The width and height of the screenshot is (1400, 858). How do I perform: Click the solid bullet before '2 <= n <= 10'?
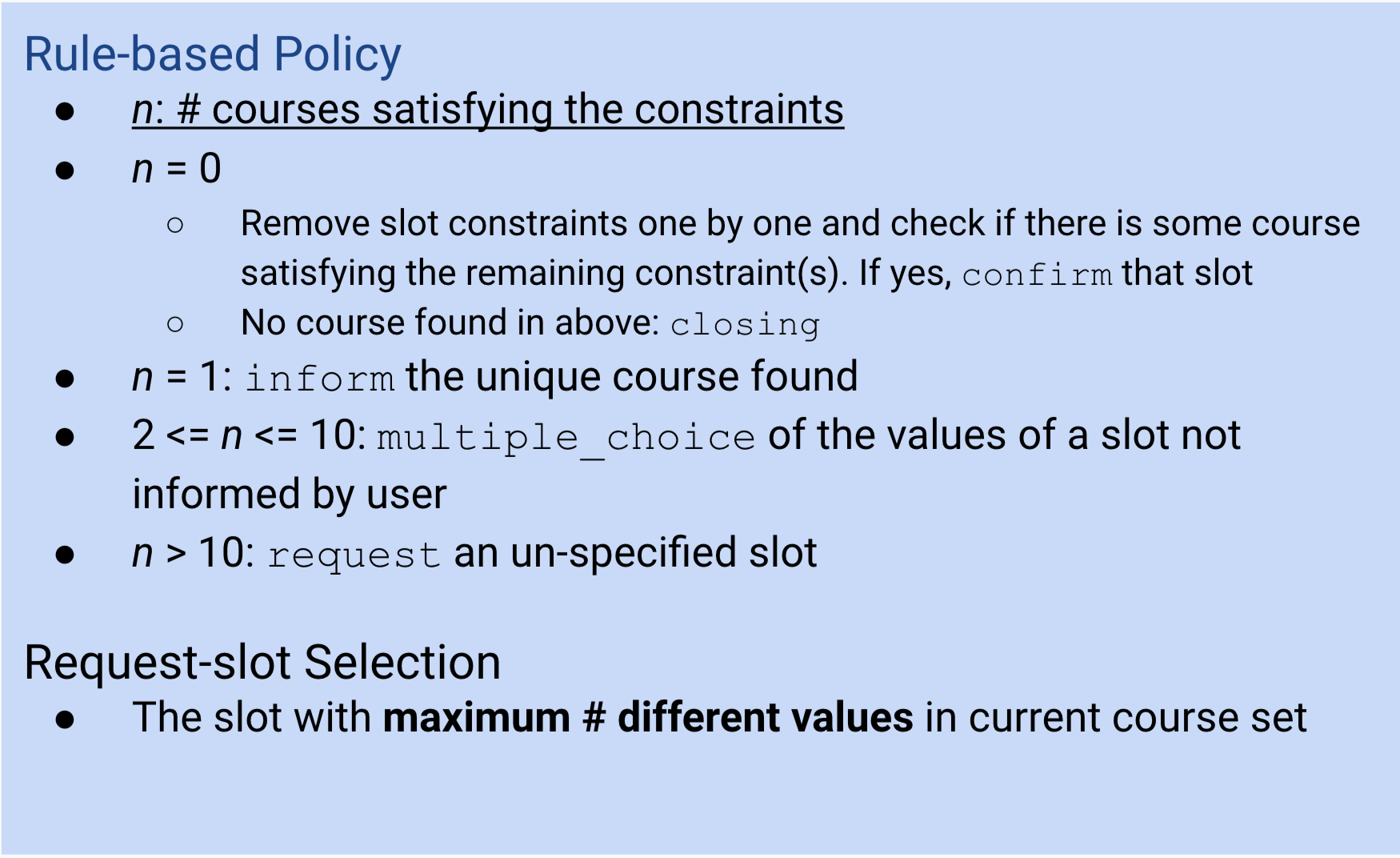click(65, 437)
